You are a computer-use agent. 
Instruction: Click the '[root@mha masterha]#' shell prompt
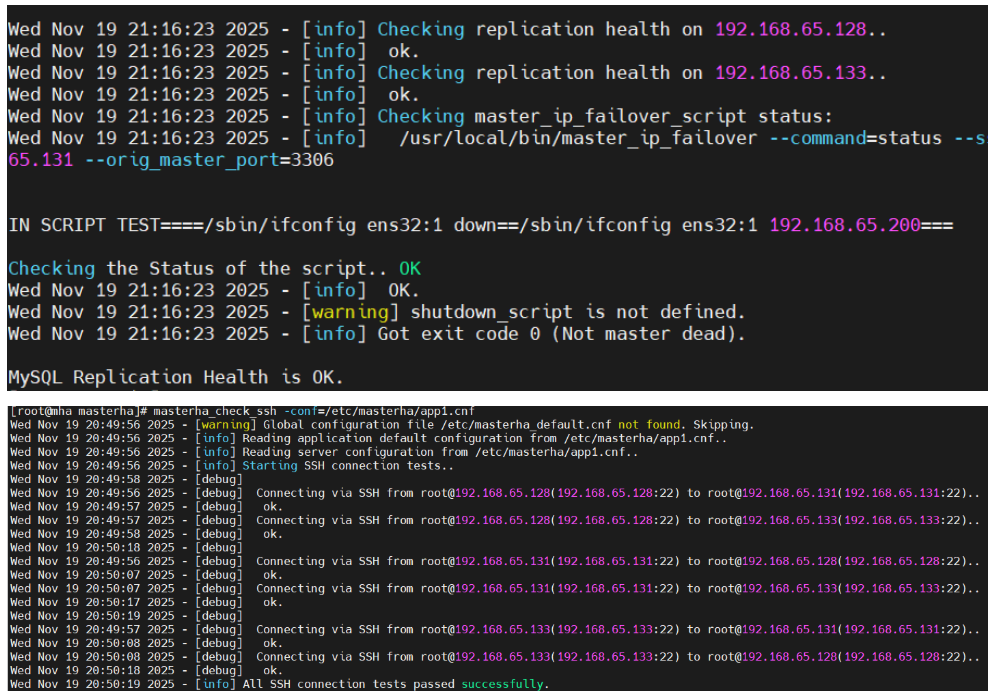click(x=78, y=411)
